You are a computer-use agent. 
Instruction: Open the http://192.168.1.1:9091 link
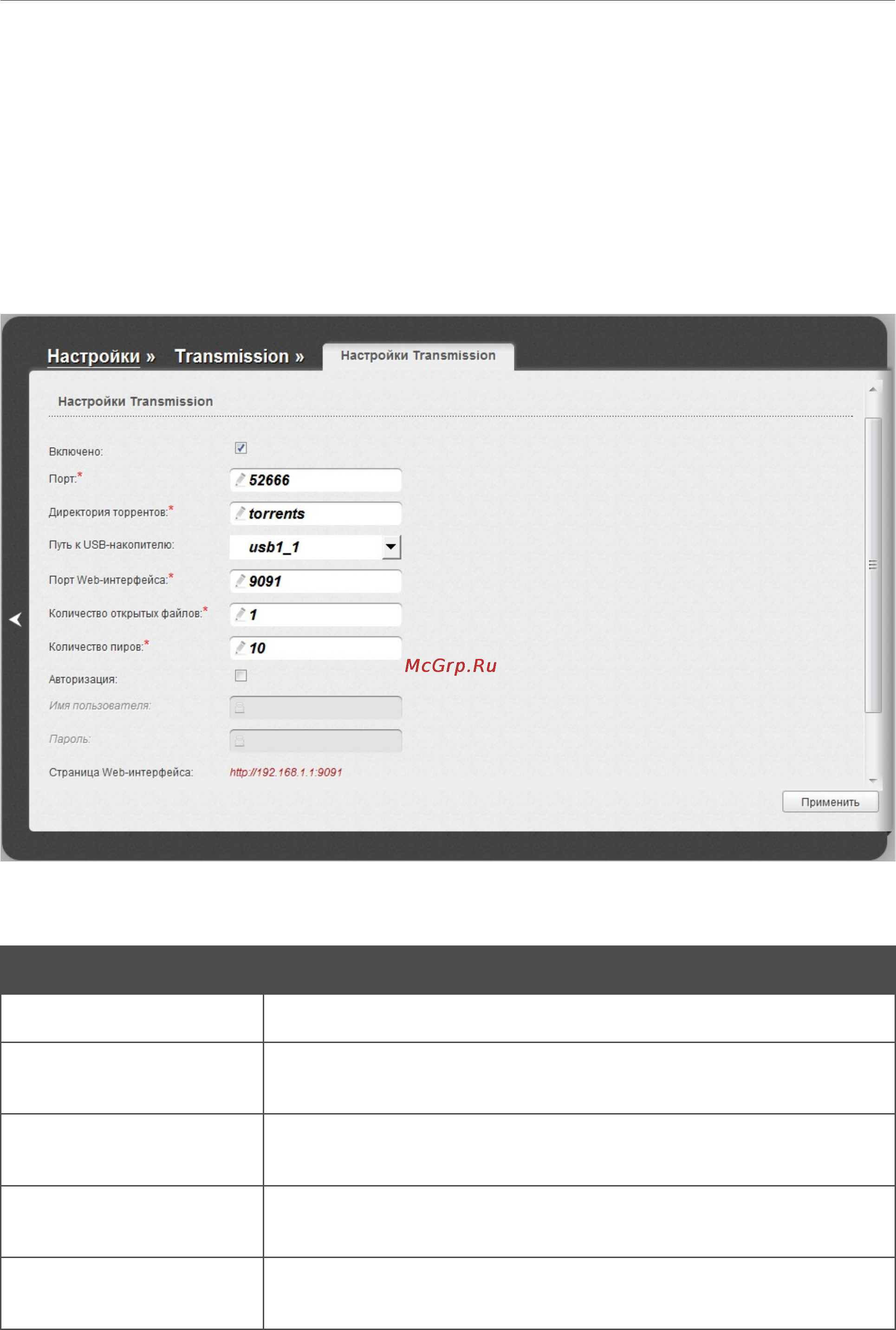point(286,772)
